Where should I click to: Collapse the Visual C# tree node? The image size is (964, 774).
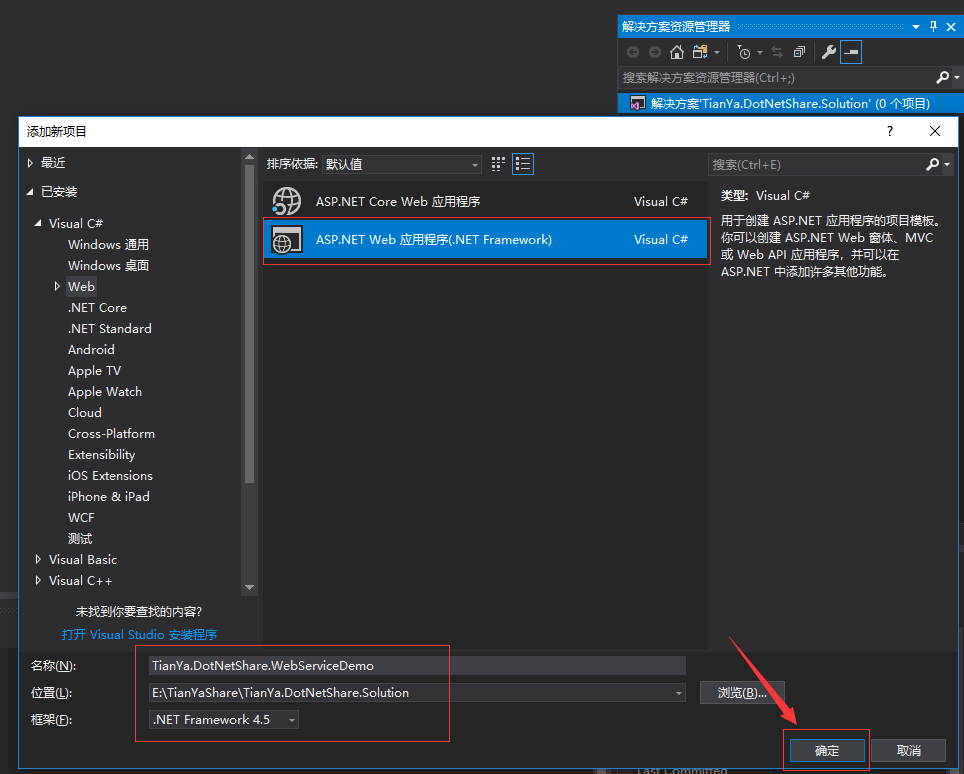38,223
